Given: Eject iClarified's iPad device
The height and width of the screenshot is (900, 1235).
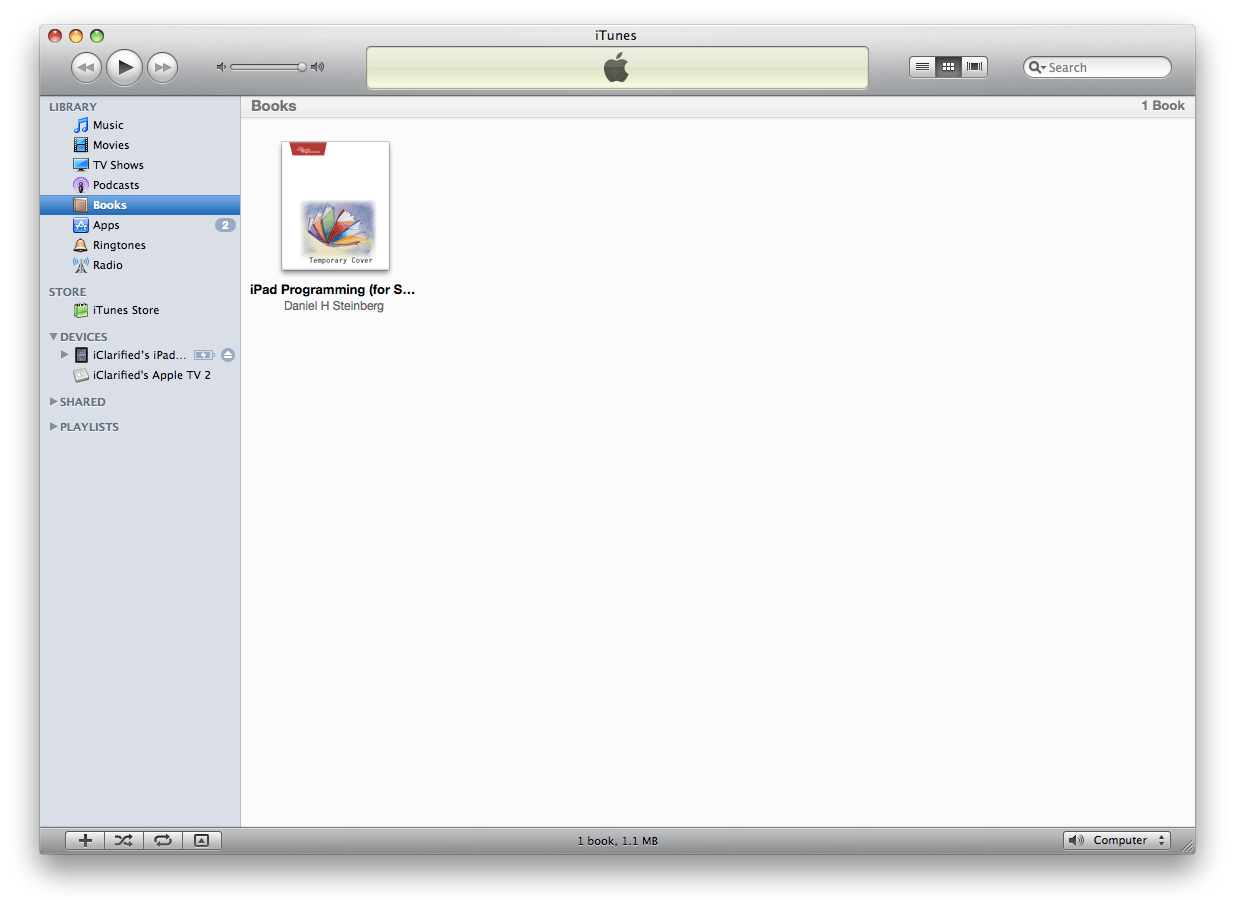Looking at the screenshot, I should [227, 354].
